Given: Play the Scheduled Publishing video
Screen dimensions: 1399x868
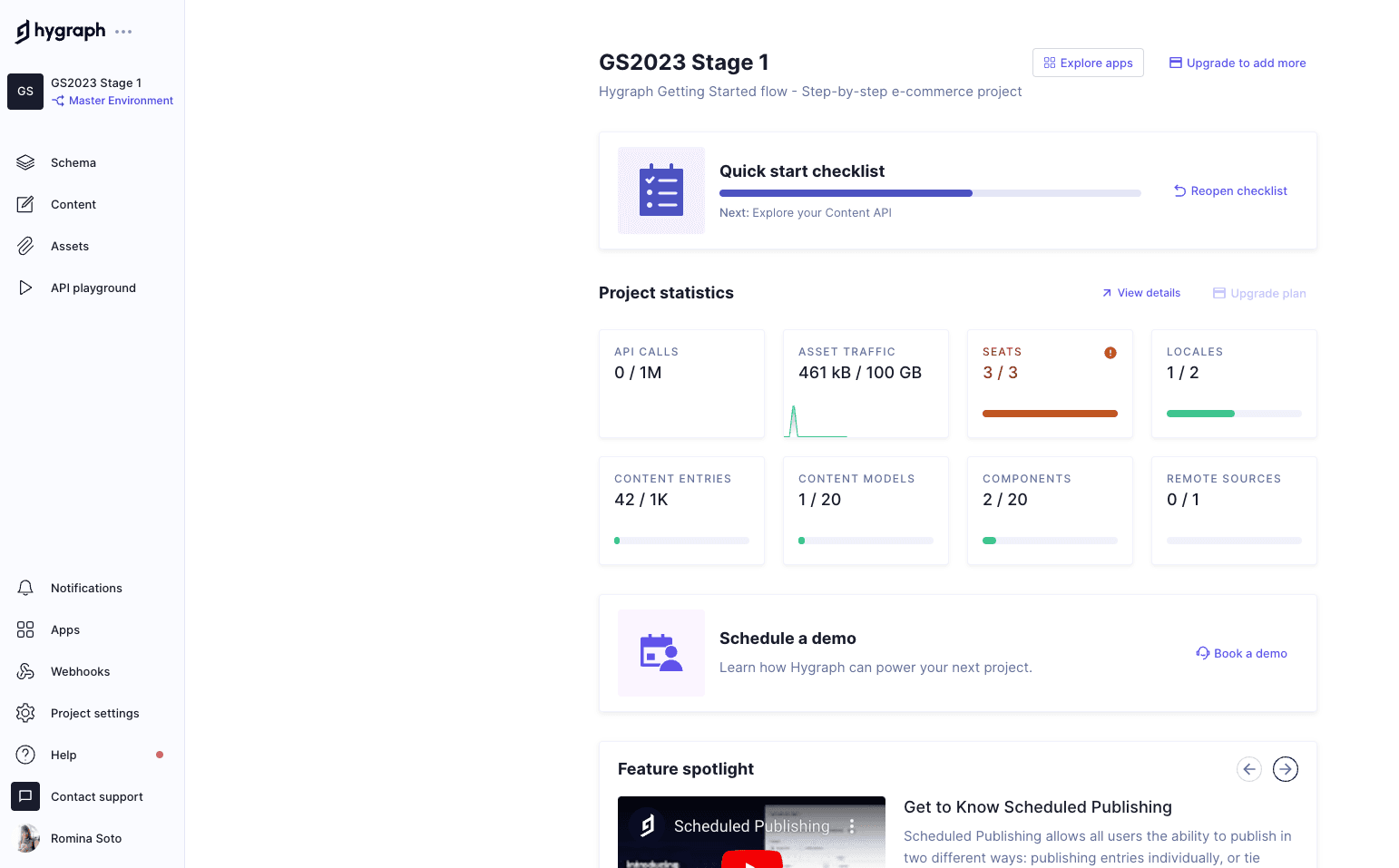Looking at the screenshot, I should click(x=751, y=858).
